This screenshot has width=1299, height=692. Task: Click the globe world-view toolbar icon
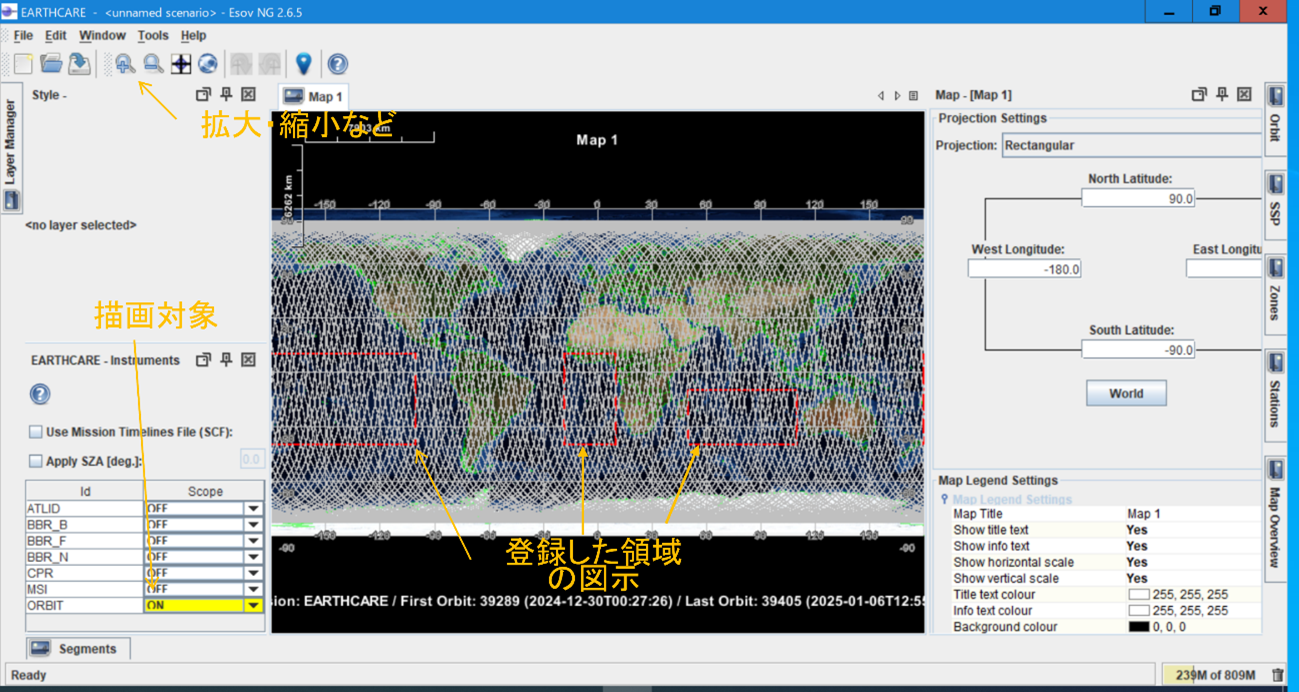pos(208,64)
